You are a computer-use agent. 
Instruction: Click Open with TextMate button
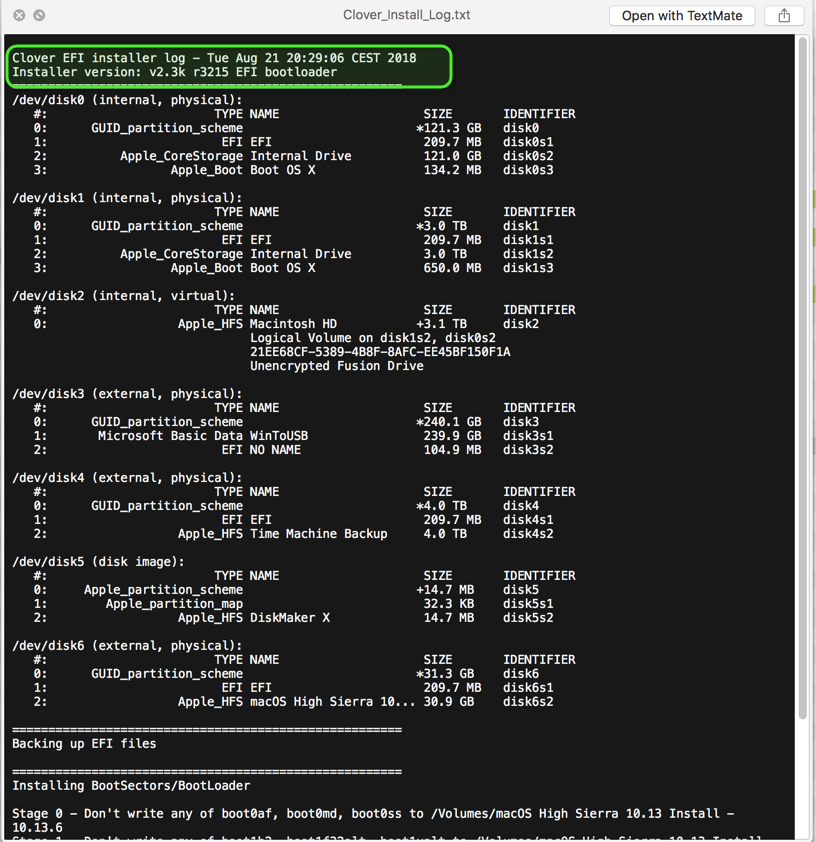tap(682, 16)
